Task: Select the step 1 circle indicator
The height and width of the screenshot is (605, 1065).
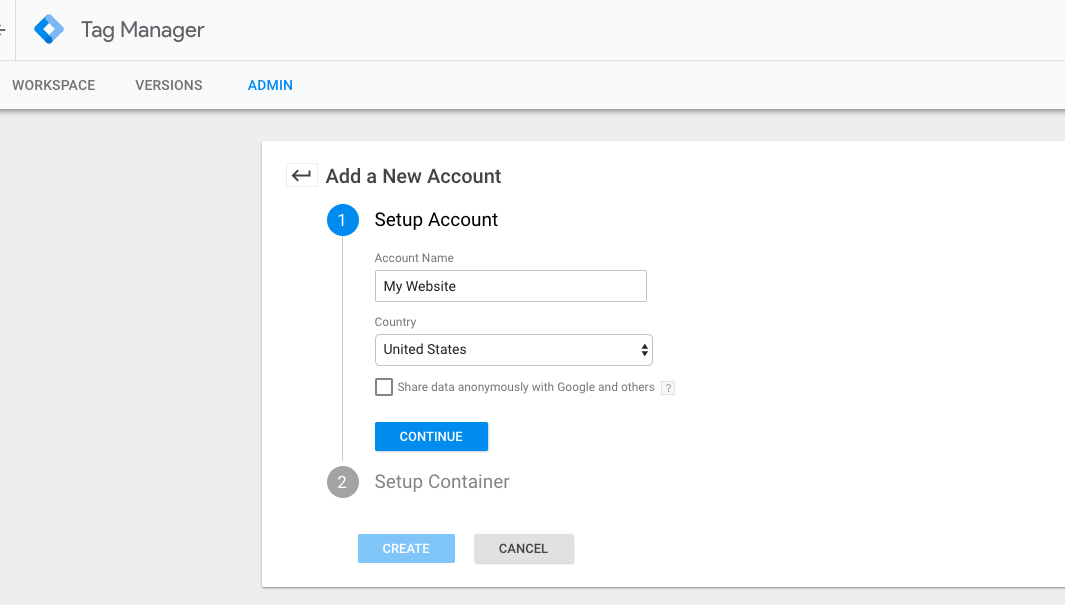Action: coord(342,220)
